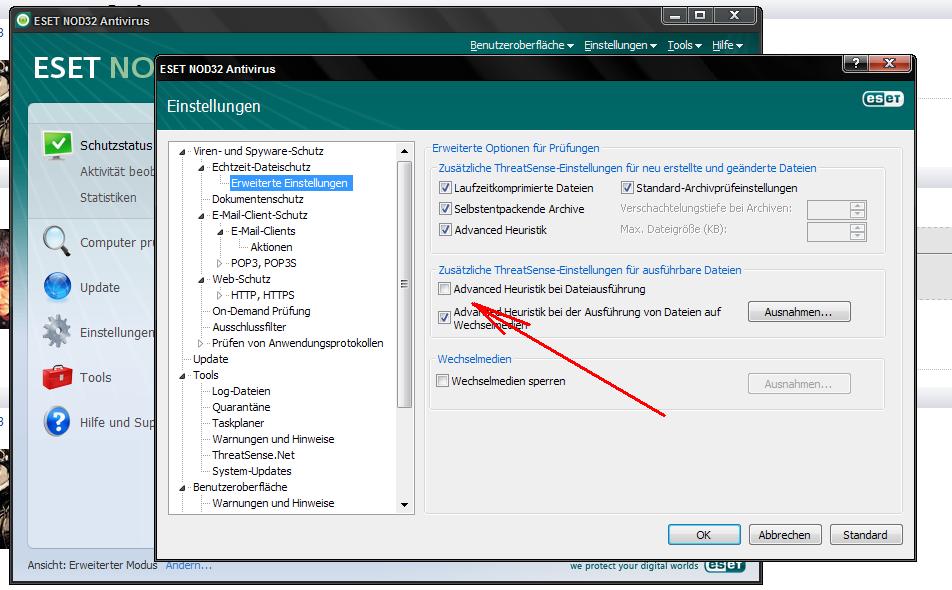Open the Benutzeroberfläche menu
The image size is (952, 590).
tap(521, 45)
